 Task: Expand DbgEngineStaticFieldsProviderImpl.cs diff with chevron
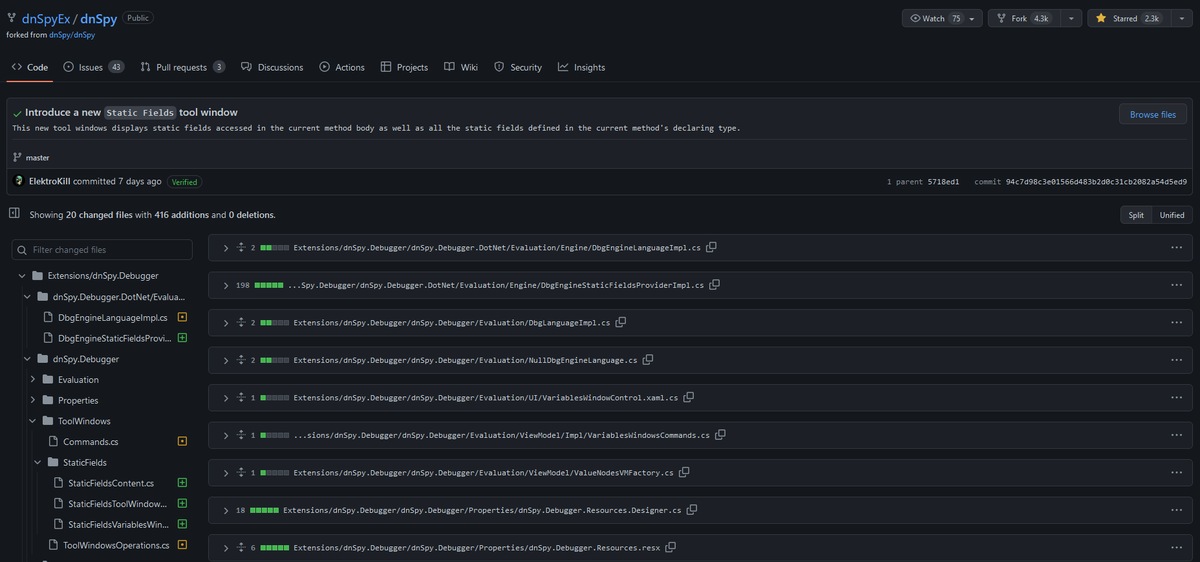click(x=226, y=285)
